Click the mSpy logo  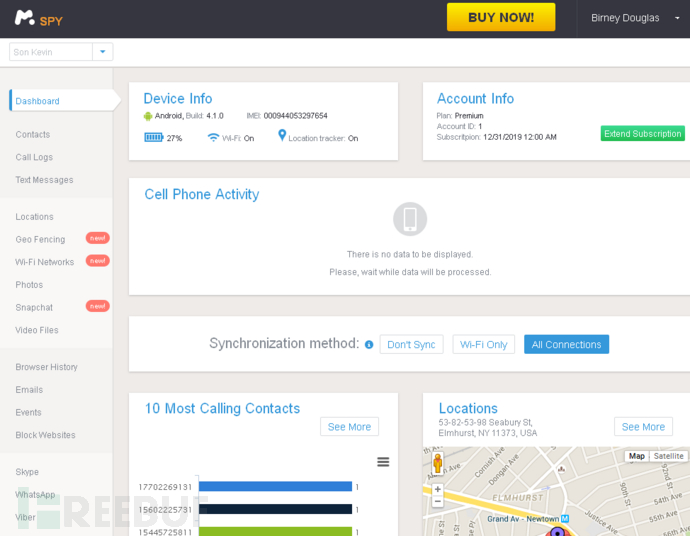pos(38,18)
